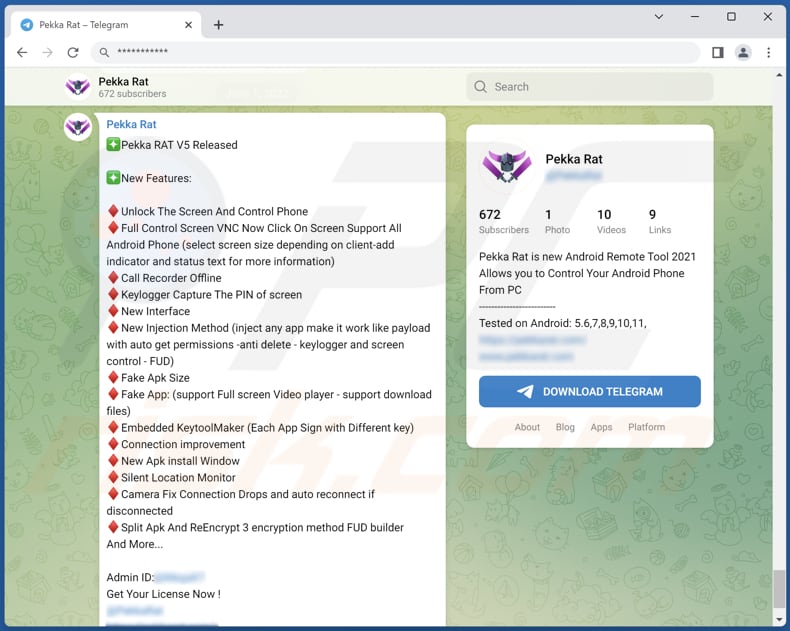Open the Apps footer link
This screenshot has height=631, width=790.
[x=601, y=427]
